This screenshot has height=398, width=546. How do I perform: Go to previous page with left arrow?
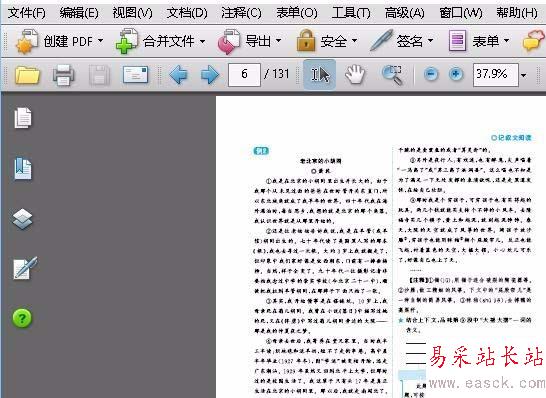[x=178, y=75]
